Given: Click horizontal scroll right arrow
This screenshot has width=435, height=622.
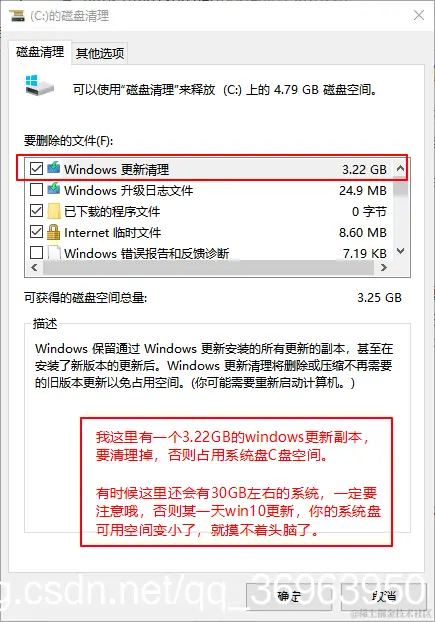Looking at the screenshot, I should tap(383, 268).
